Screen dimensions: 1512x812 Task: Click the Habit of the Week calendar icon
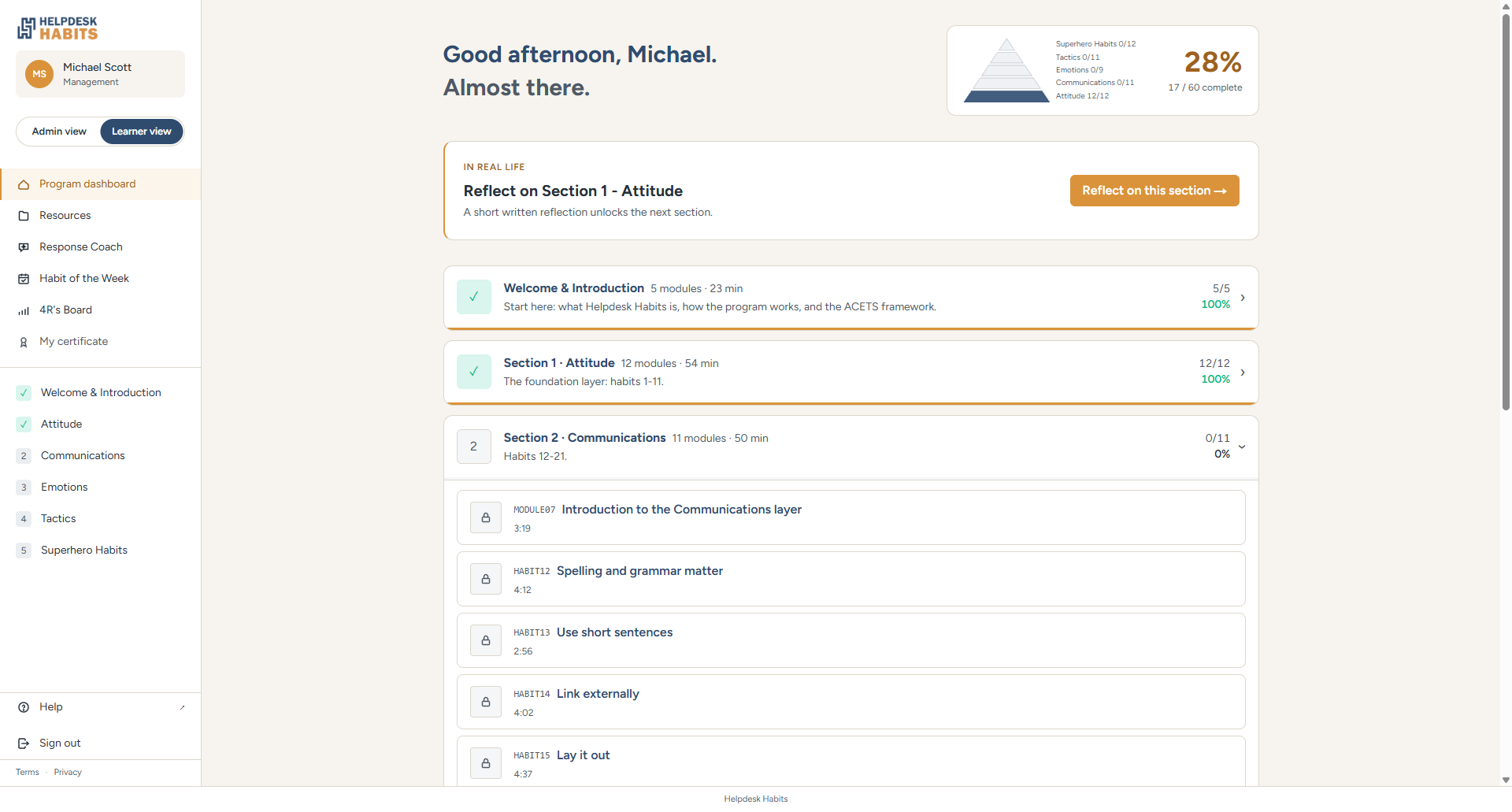tap(24, 279)
